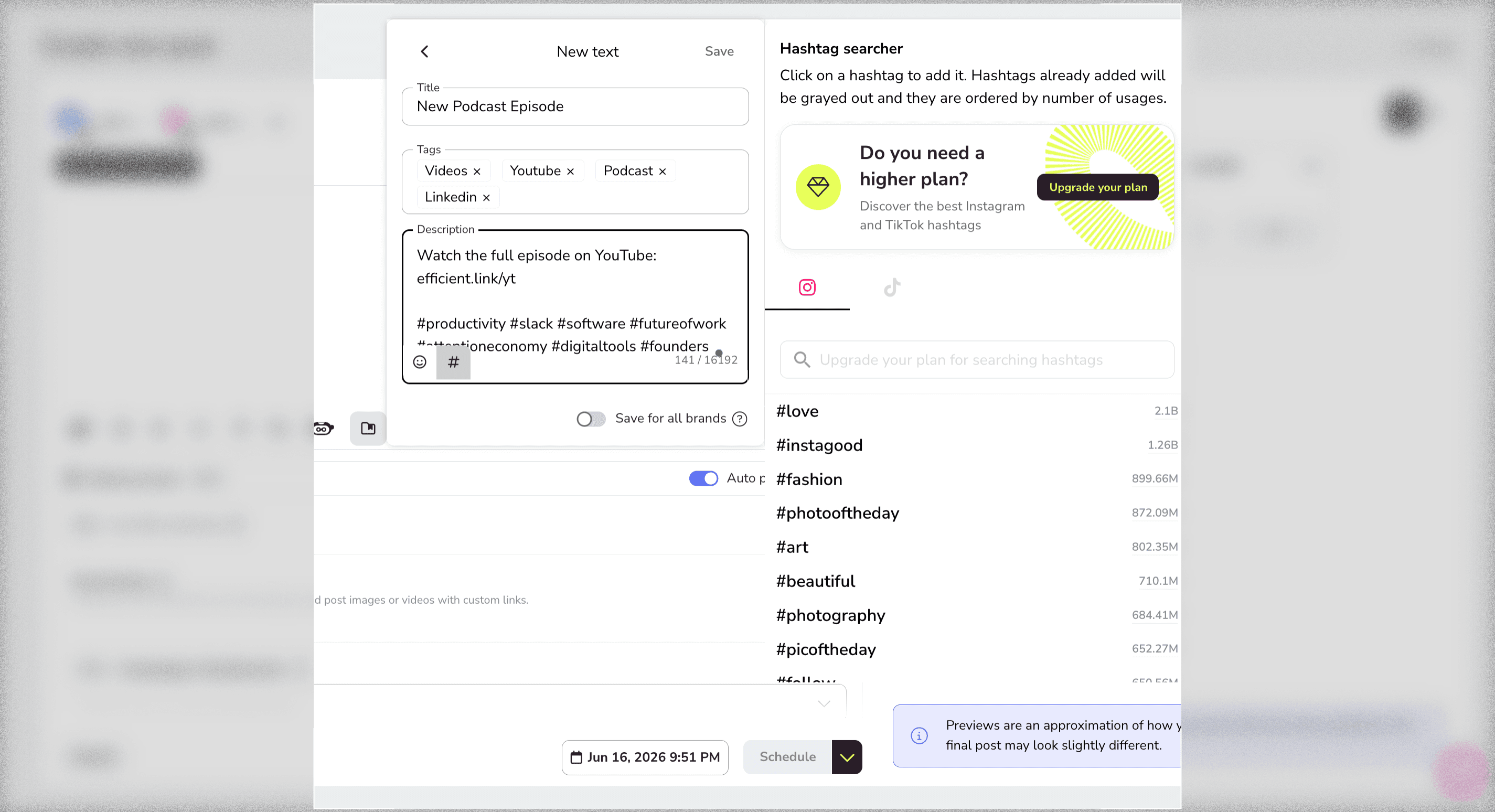Expand the dropdown chevron above the date
Screen dimensions: 1495x812
click(x=824, y=703)
